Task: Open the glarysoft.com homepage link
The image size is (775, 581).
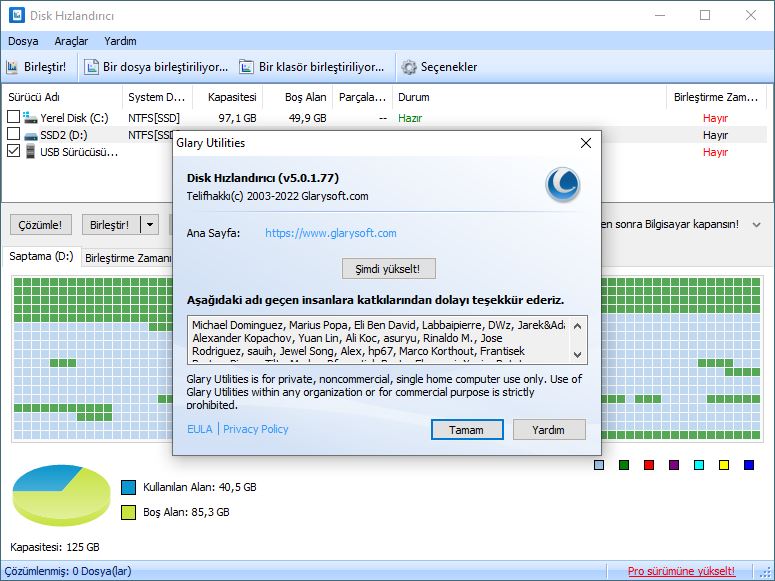Action: point(331,233)
